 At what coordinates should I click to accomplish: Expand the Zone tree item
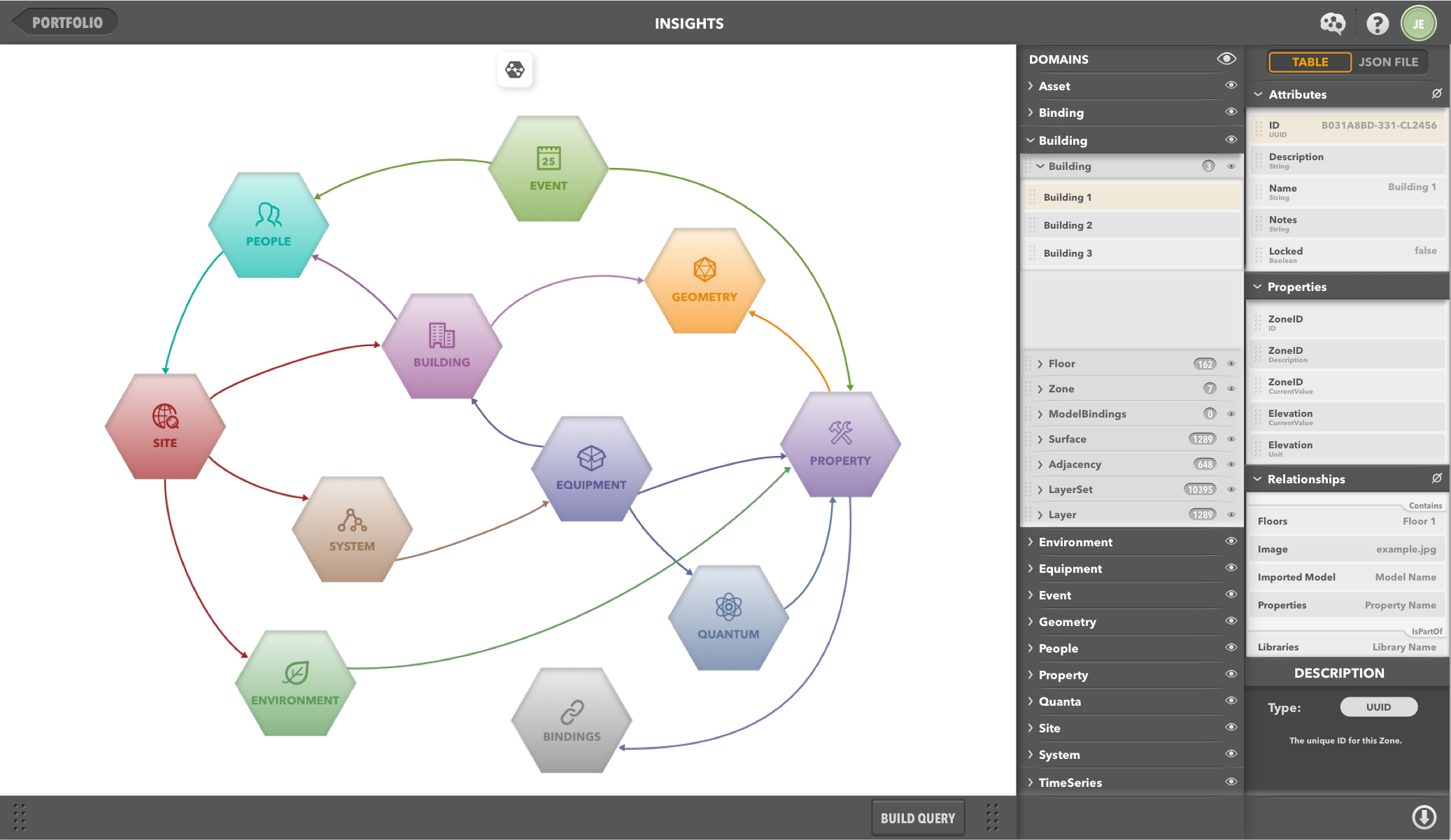click(1061, 389)
